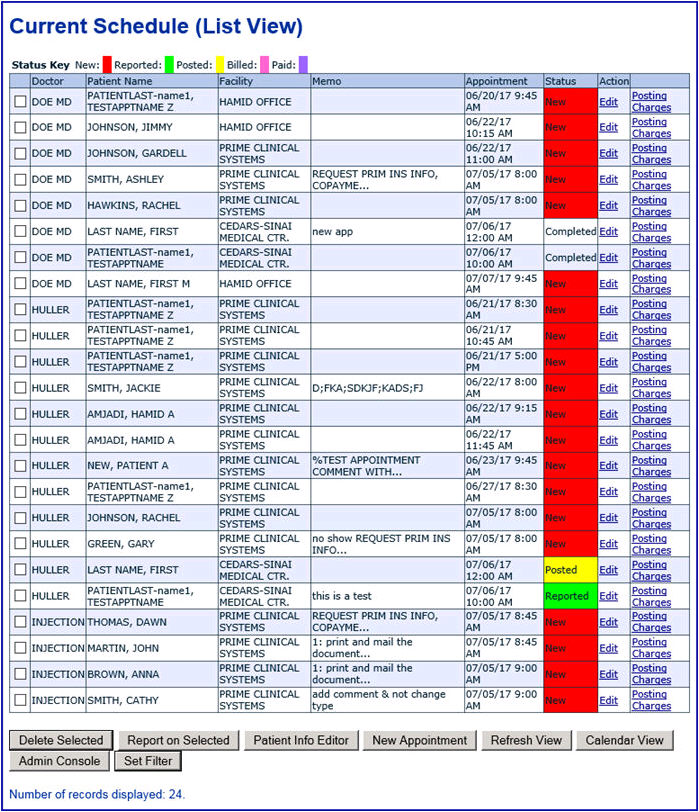Screen dimensions: 699x812
Task: Open Posting Charges for MARTIN, JOHN
Action: pyautogui.click(x=651, y=648)
